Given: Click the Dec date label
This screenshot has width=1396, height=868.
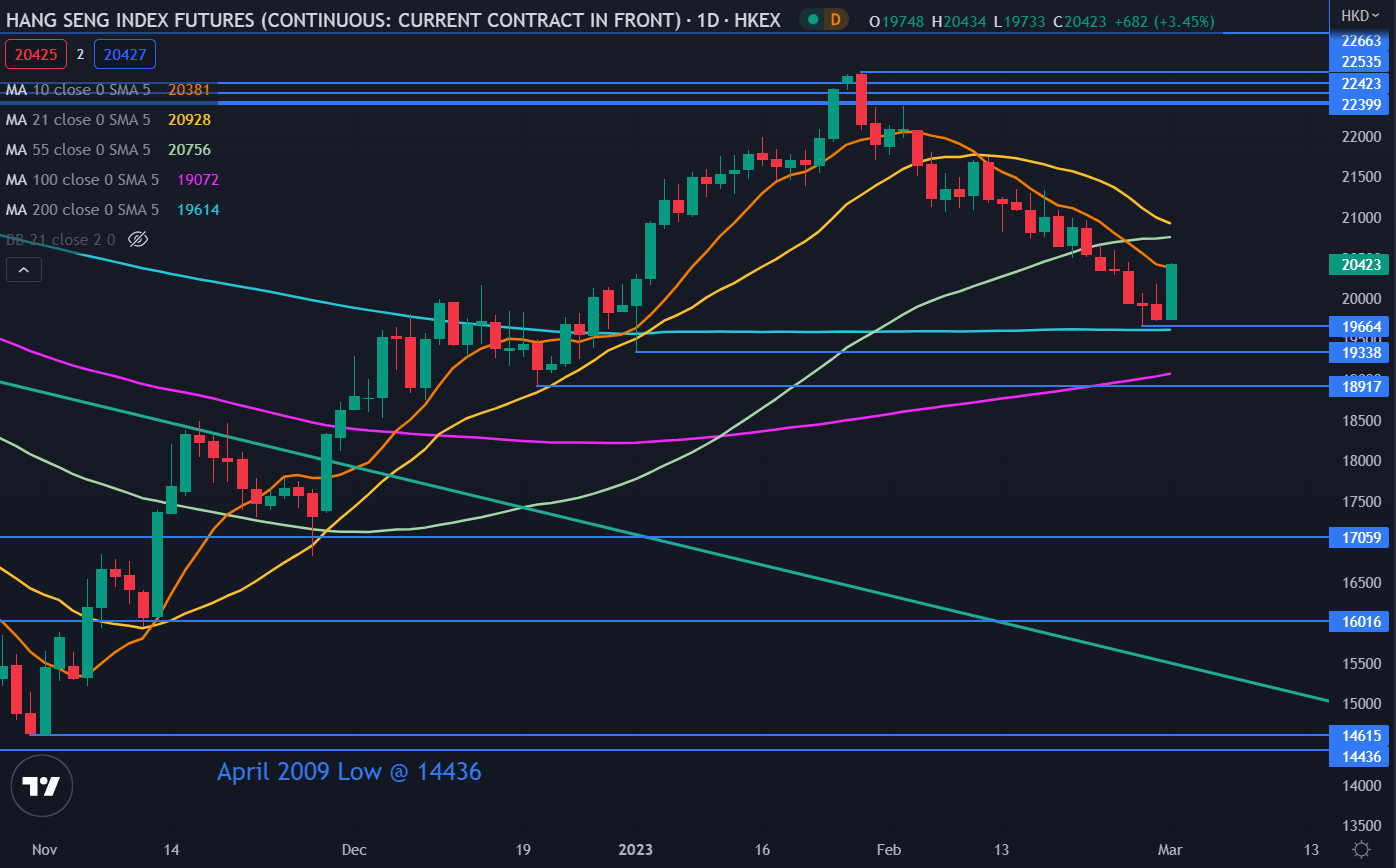Looking at the screenshot, I should point(354,850).
